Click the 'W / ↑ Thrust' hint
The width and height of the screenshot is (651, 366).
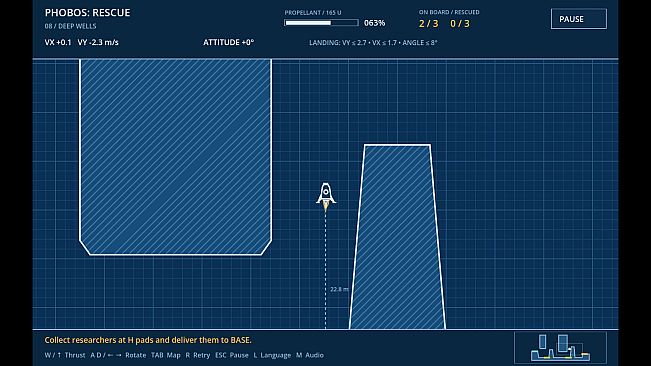(65, 355)
